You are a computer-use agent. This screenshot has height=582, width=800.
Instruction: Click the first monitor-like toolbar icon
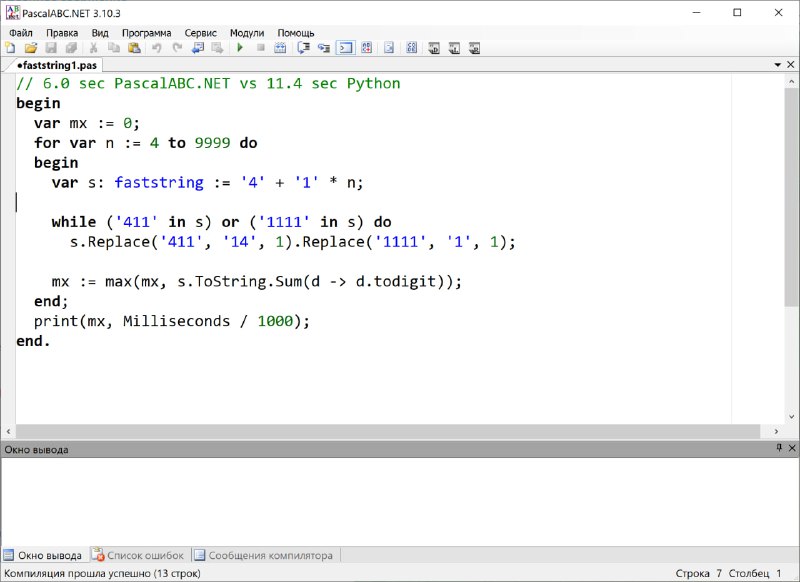434,48
